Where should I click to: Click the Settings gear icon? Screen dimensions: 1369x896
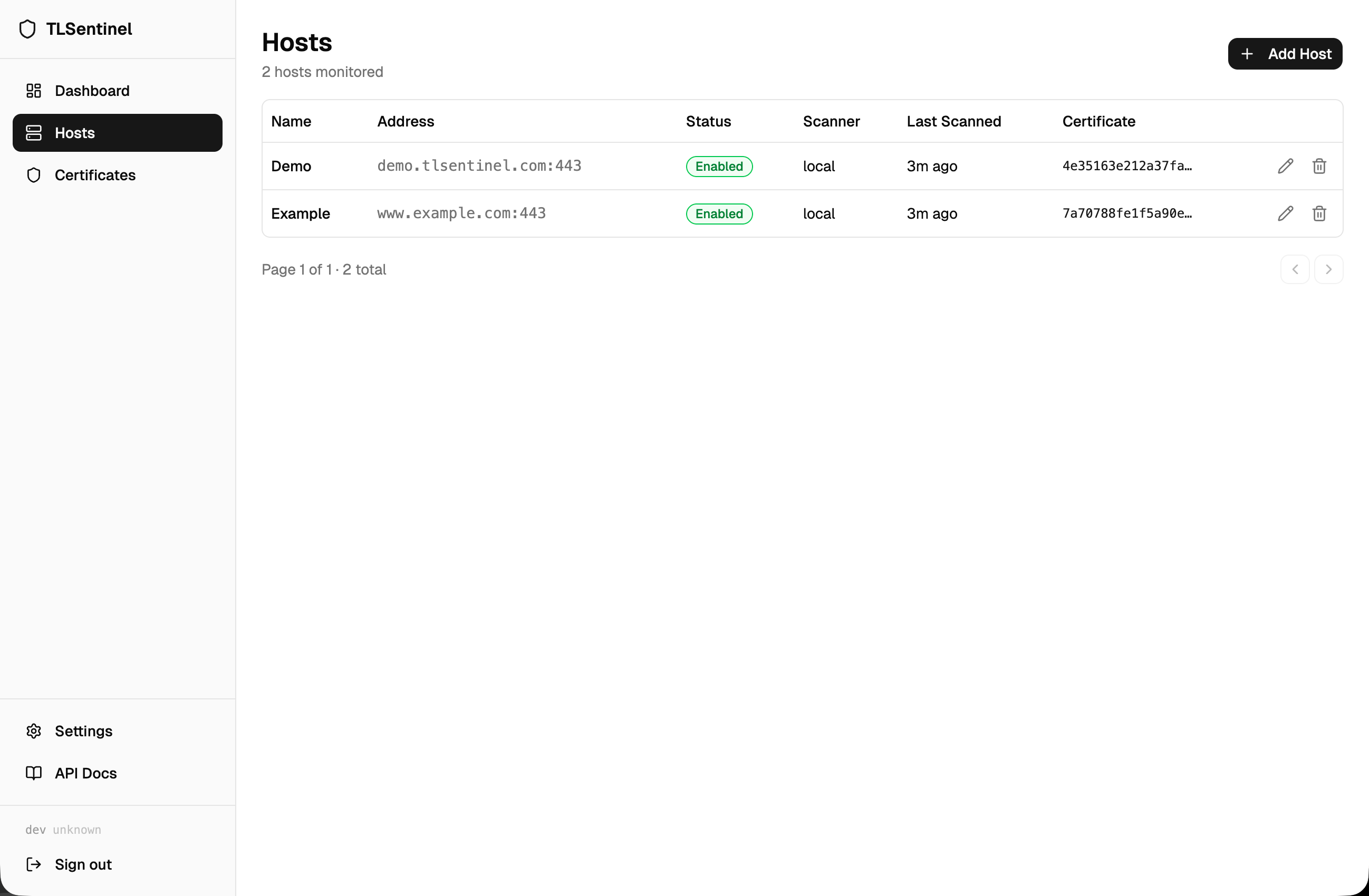click(33, 731)
